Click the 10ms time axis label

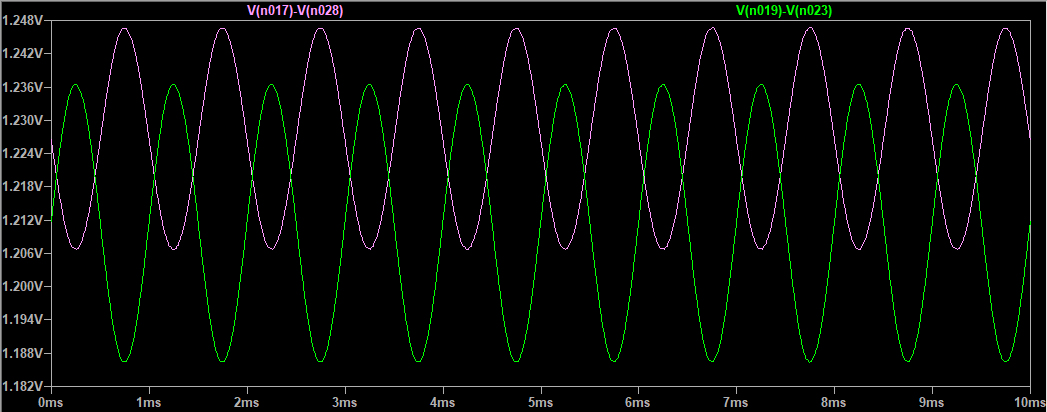(1029, 403)
